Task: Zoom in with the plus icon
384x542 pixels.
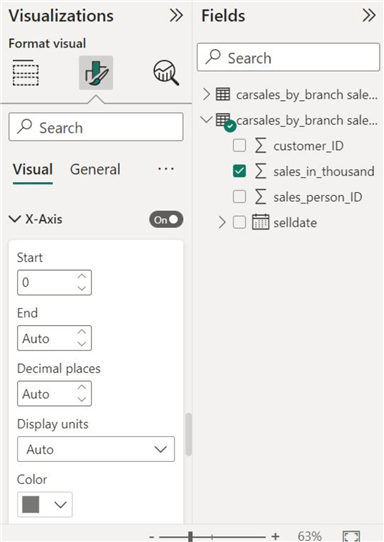Action: (x=275, y=536)
